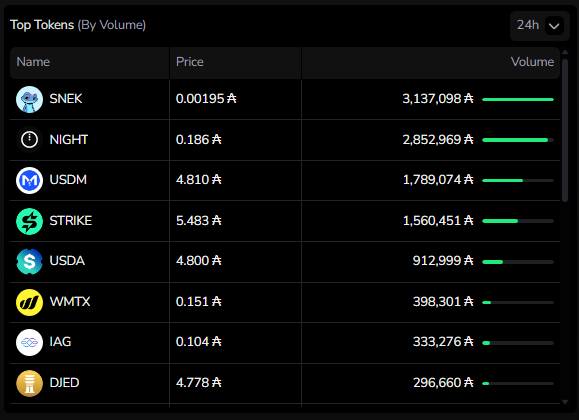Click volume value 398,301 ₳

[443, 301]
